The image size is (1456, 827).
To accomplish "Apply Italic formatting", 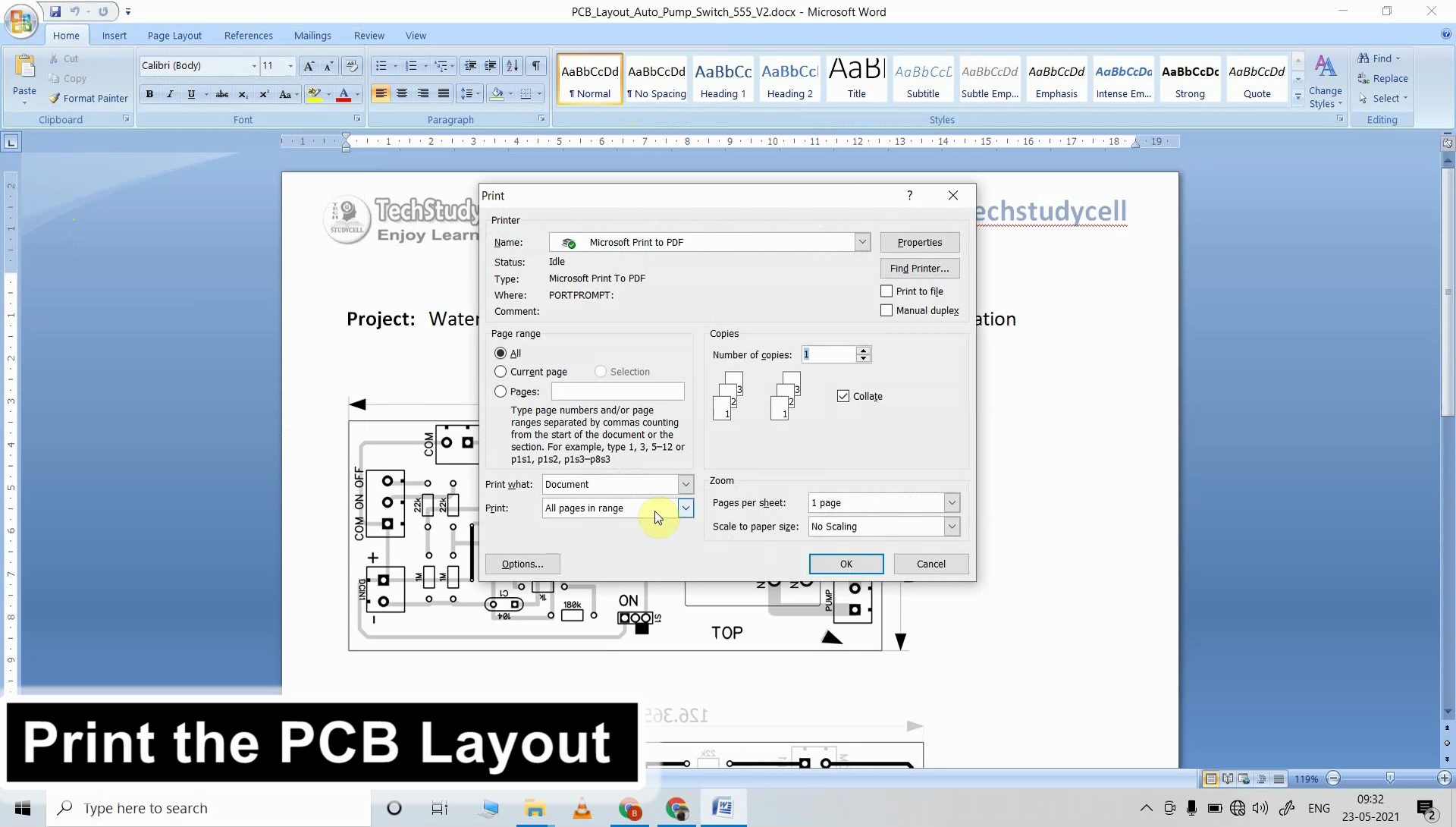I will 170,94.
